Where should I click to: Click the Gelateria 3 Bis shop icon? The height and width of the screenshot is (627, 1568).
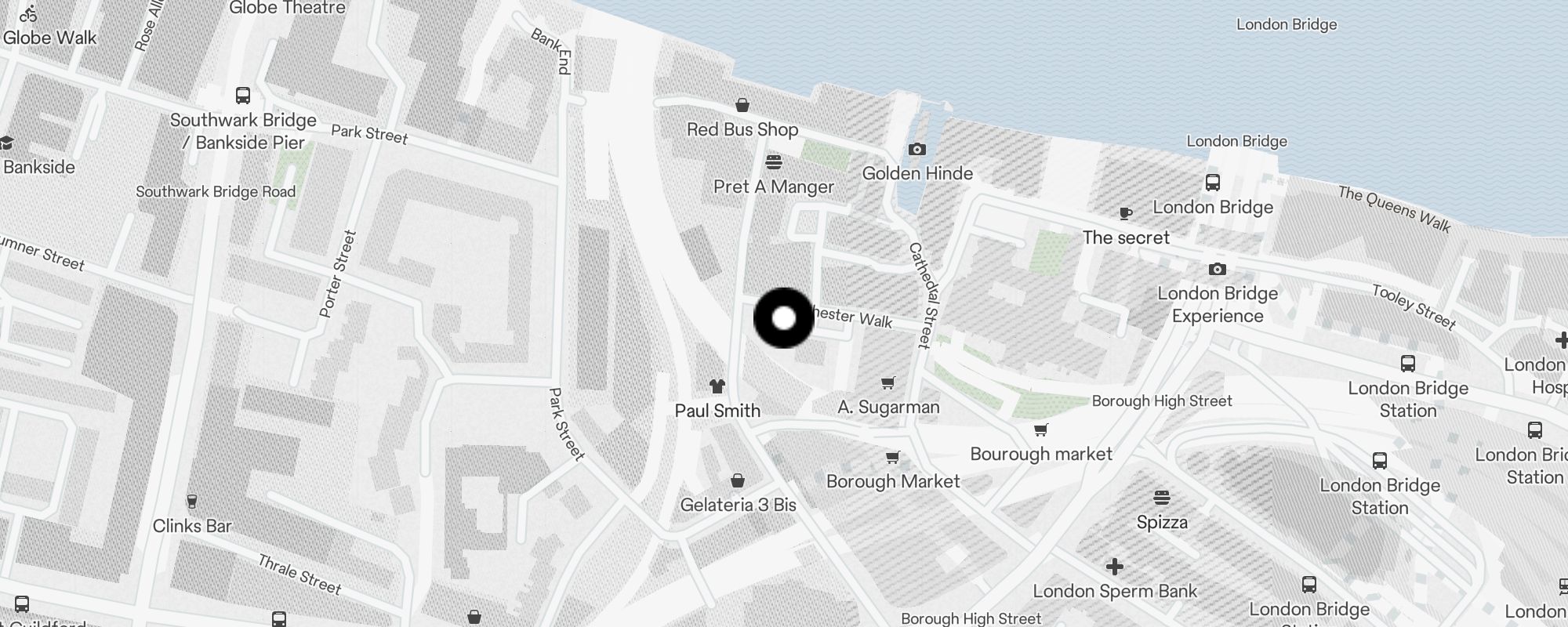(x=737, y=480)
